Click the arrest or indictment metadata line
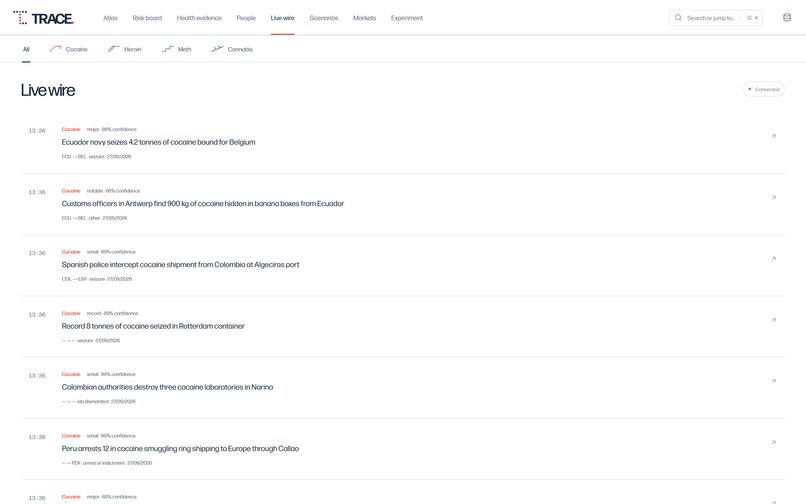Viewport: 806px width, 504px height. click(x=106, y=463)
